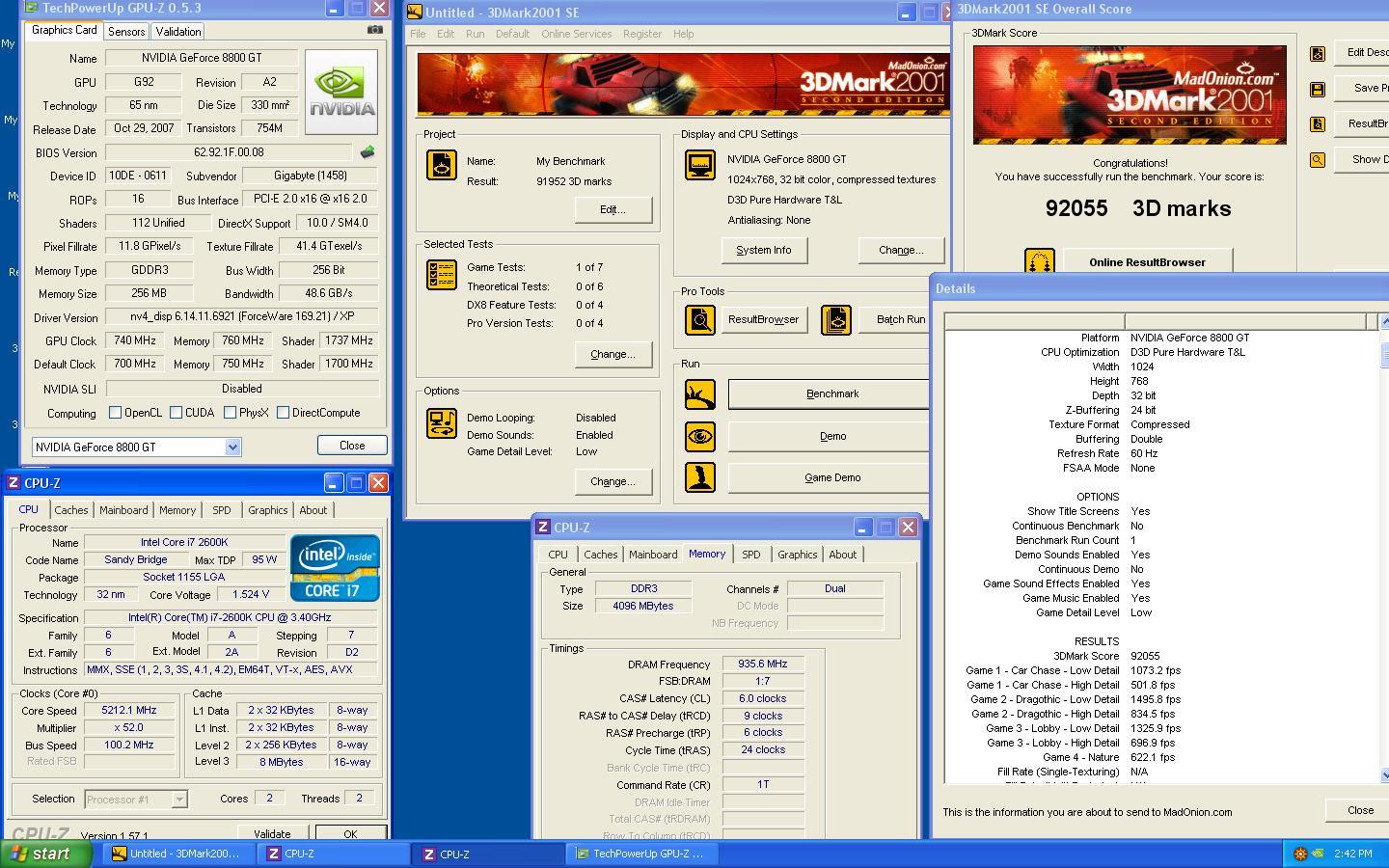Click Change... in Display and CPU Settings

[901, 250]
